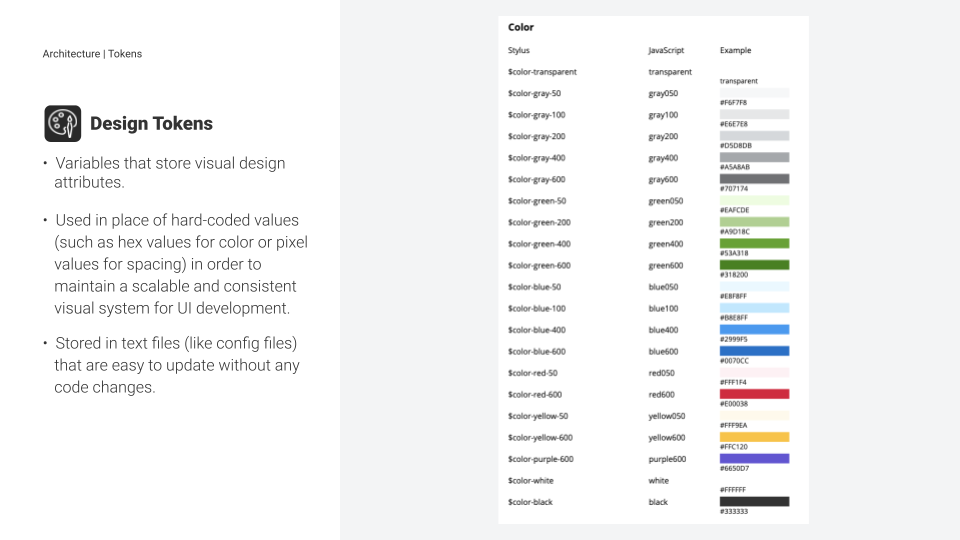The image size is (960, 540).
Task: Click the Design Tokens palette icon
Action: click(62, 124)
